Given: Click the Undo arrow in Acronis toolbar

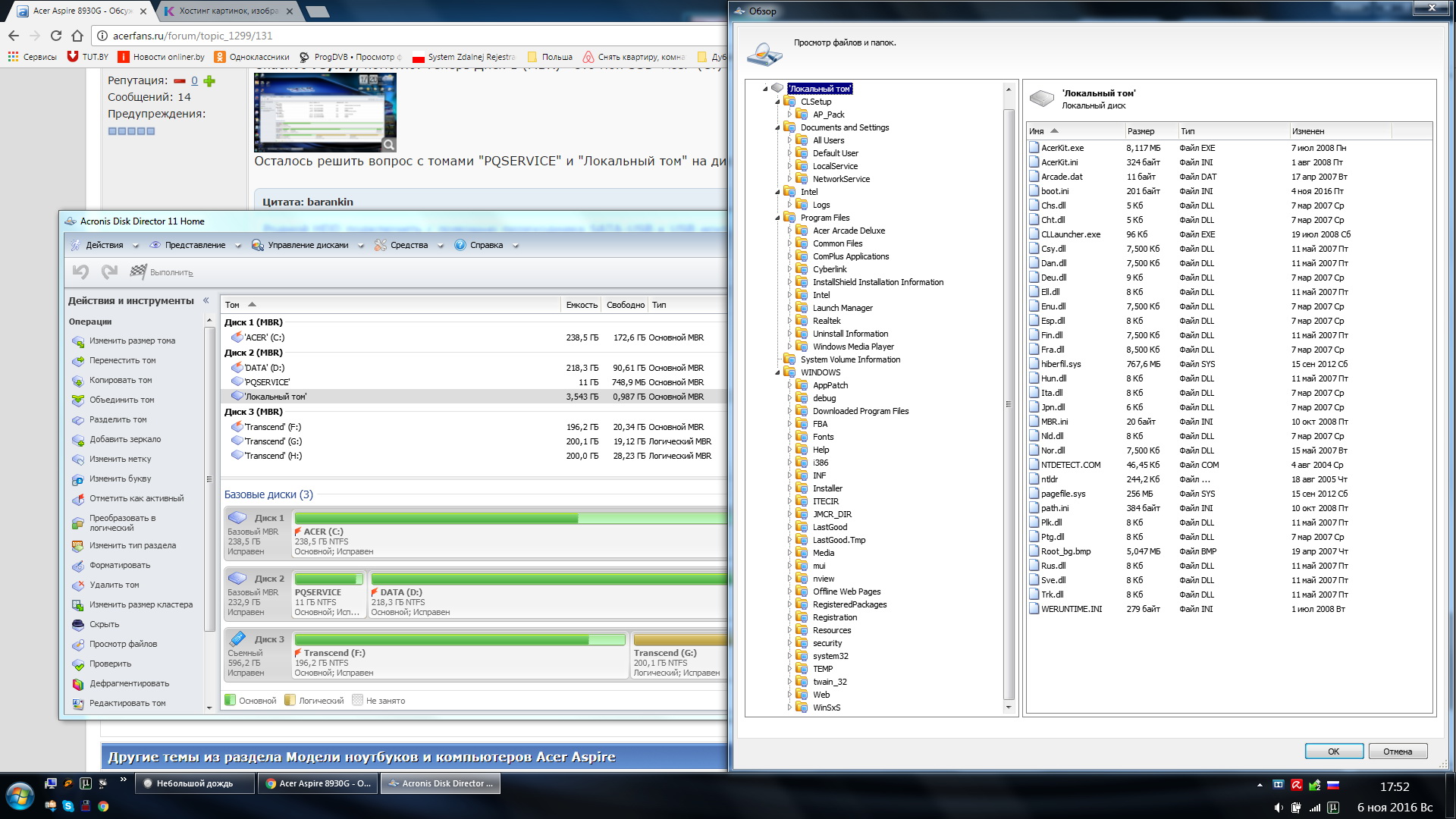Looking at the screenshot, I should coord(80,271).
